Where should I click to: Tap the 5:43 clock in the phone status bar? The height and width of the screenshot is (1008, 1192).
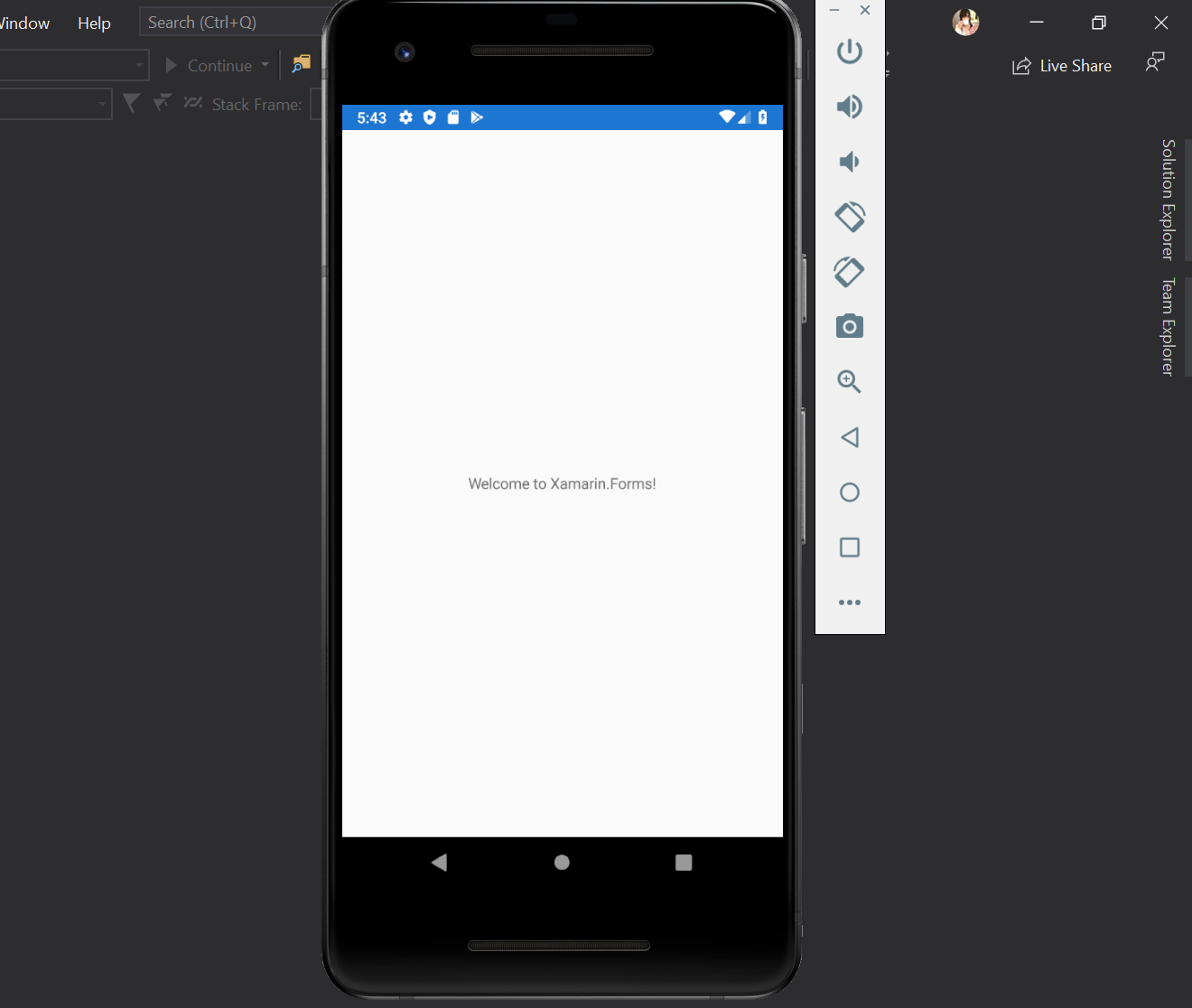(x=371, y=117)
